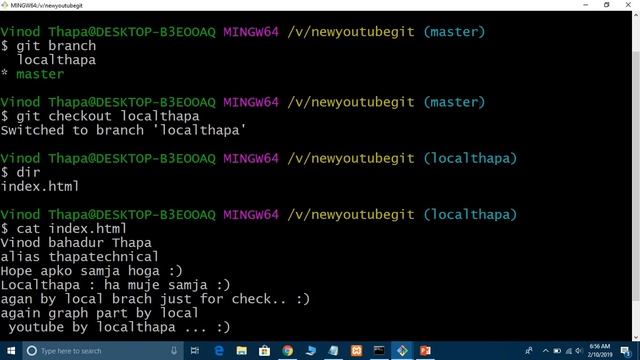Close the MINGW64 terminal window

pos(628,5)
